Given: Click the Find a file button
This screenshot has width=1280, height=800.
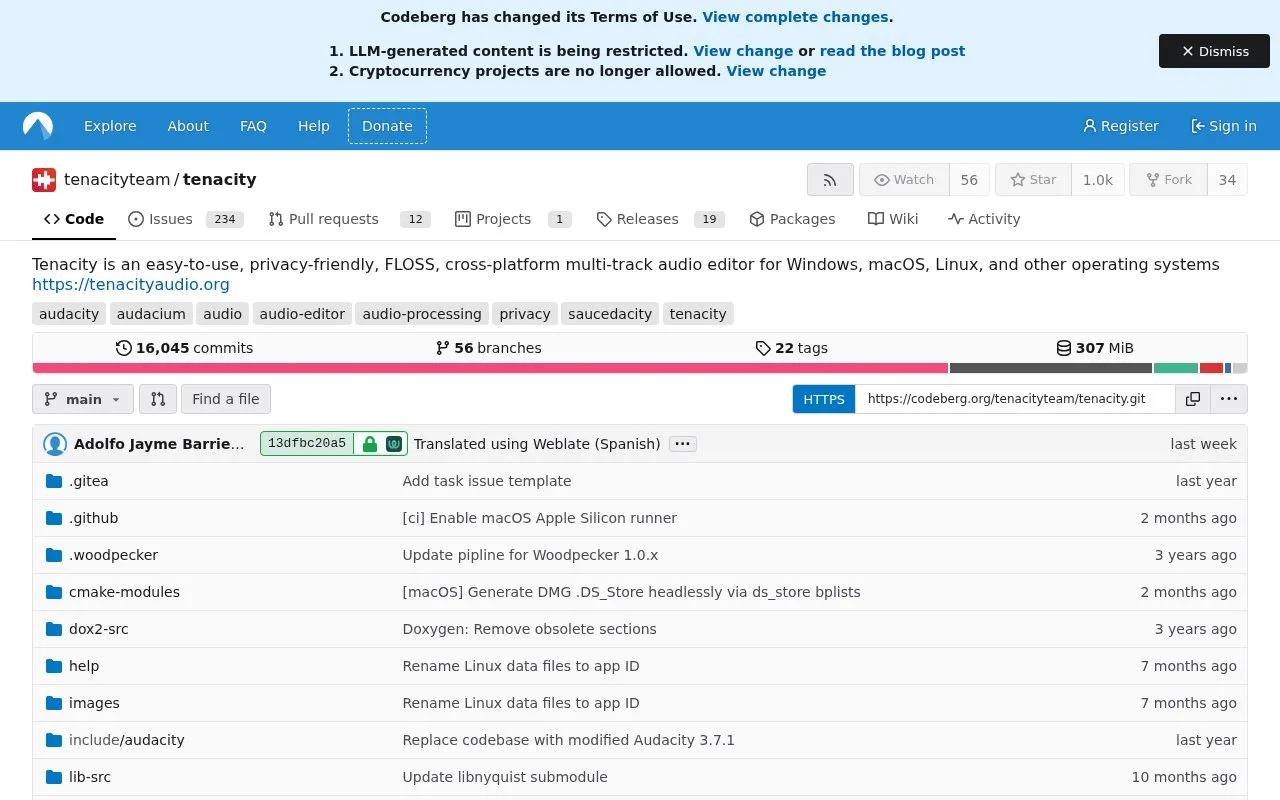Looking at the screenshot, I should pos(226,399).
